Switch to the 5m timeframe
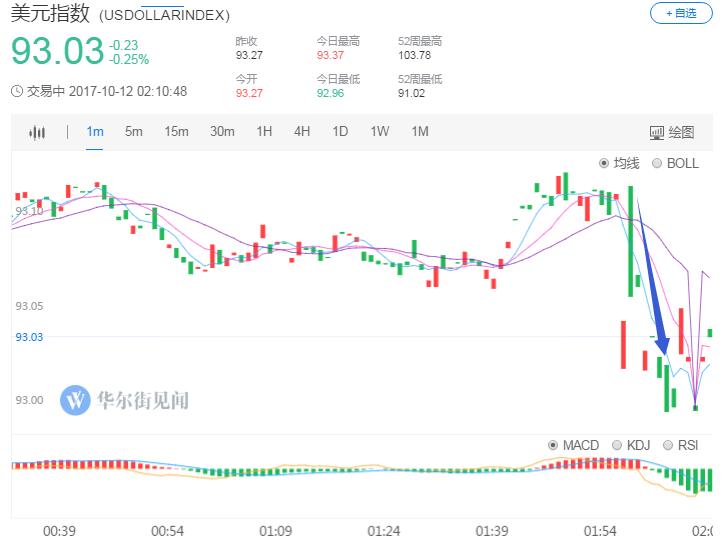This screenshot has height=542, width=727. click(x=134, y=132)
